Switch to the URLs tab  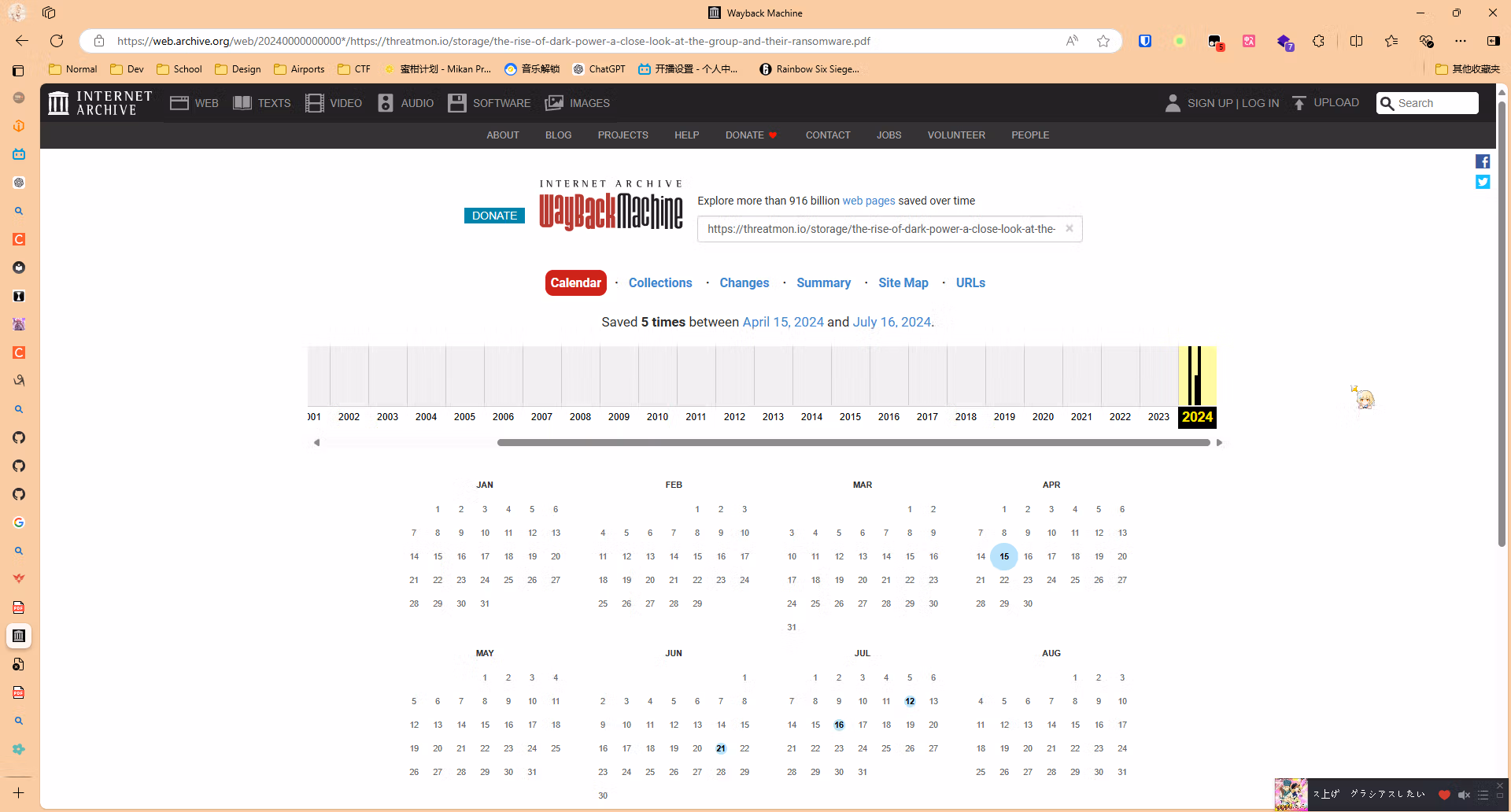(971, 282)
